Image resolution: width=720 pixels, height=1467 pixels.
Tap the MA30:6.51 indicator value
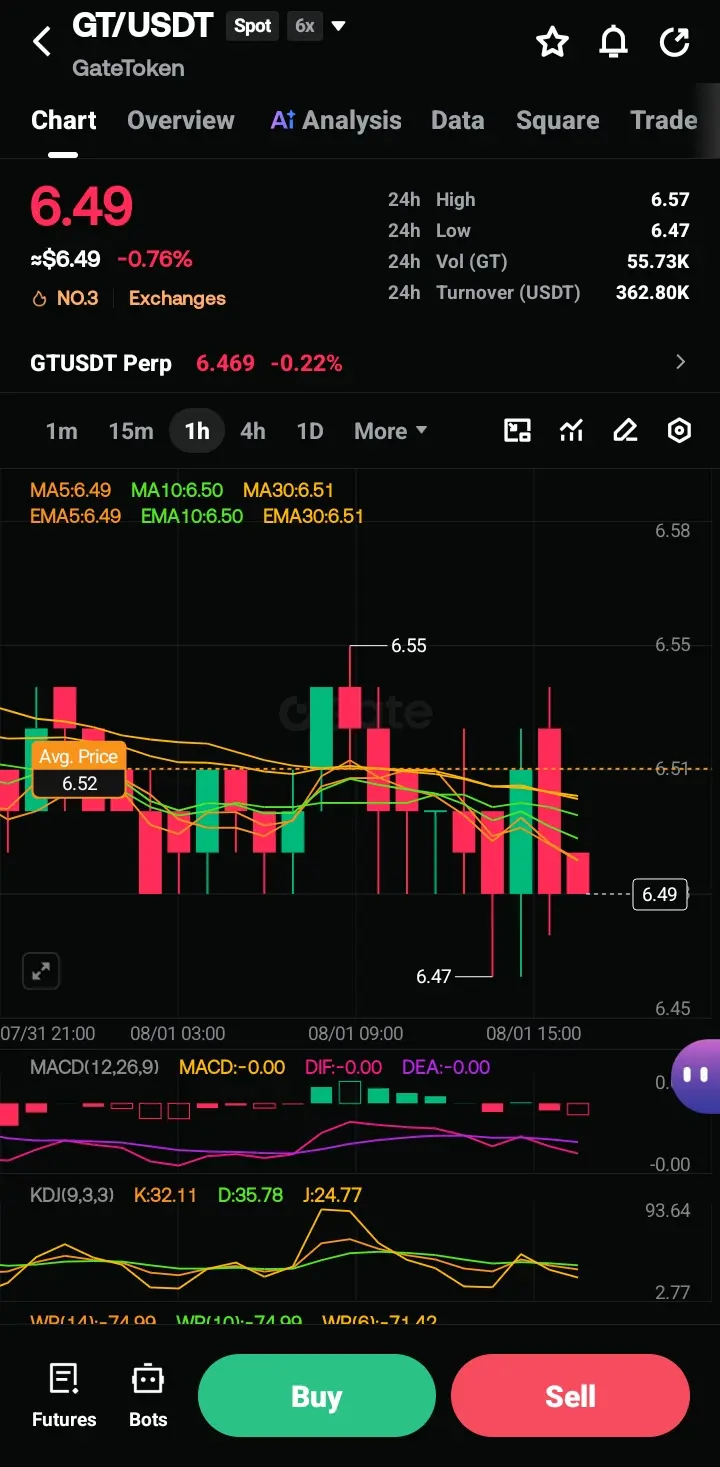click(288, 490)
